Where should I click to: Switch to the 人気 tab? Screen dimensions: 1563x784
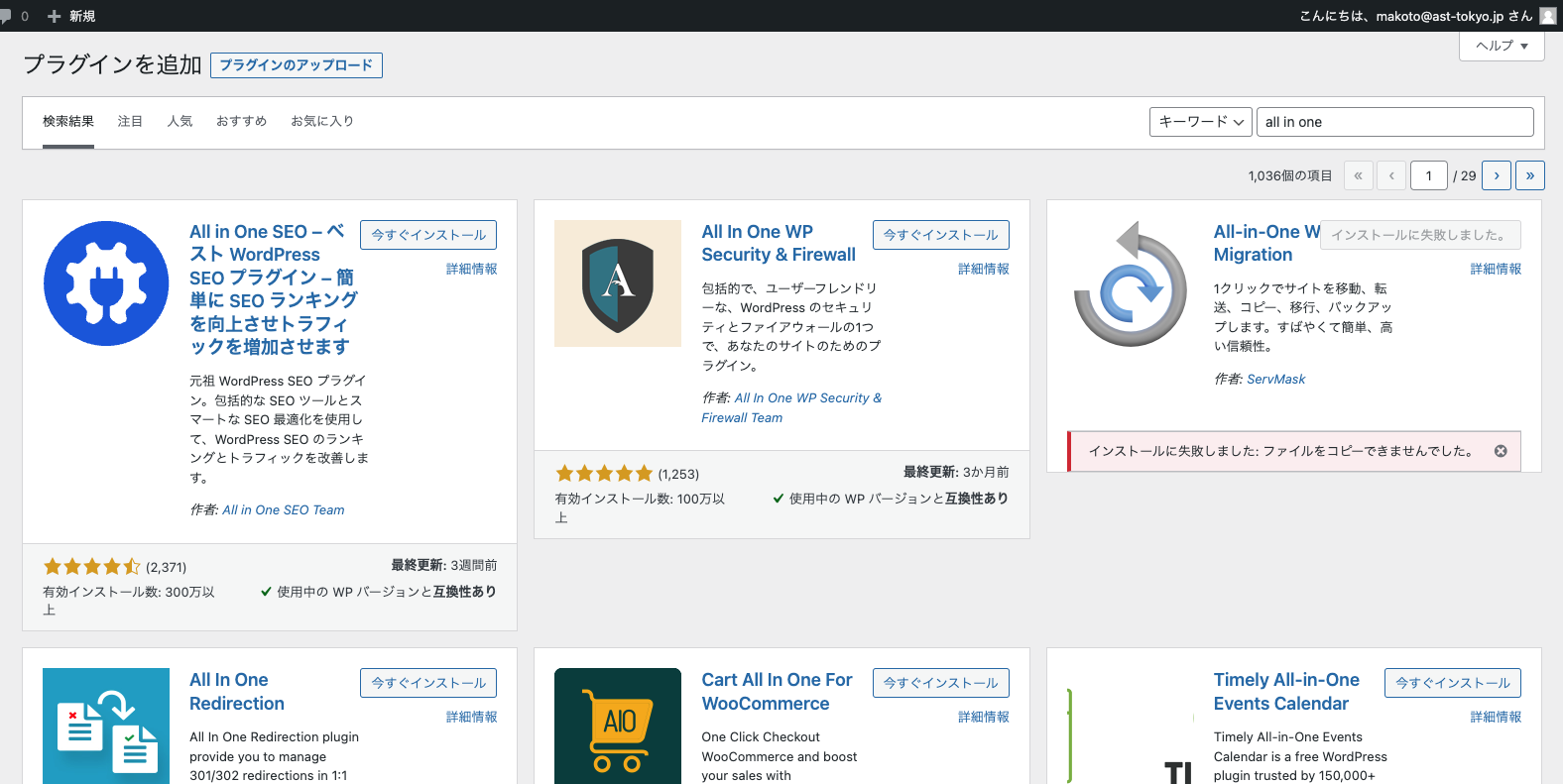click(x=180, y=121)
